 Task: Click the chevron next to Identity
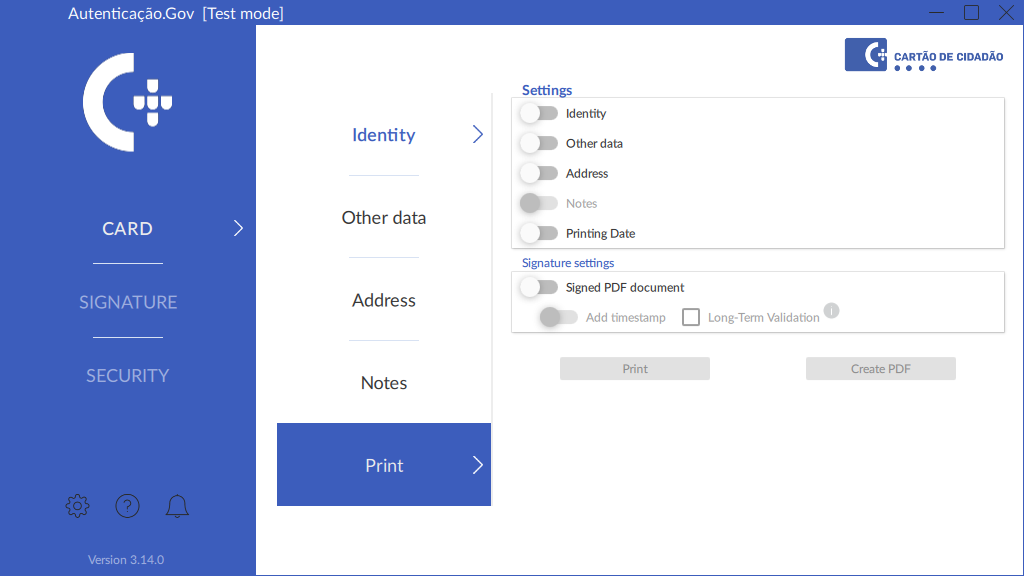point(477,135)
